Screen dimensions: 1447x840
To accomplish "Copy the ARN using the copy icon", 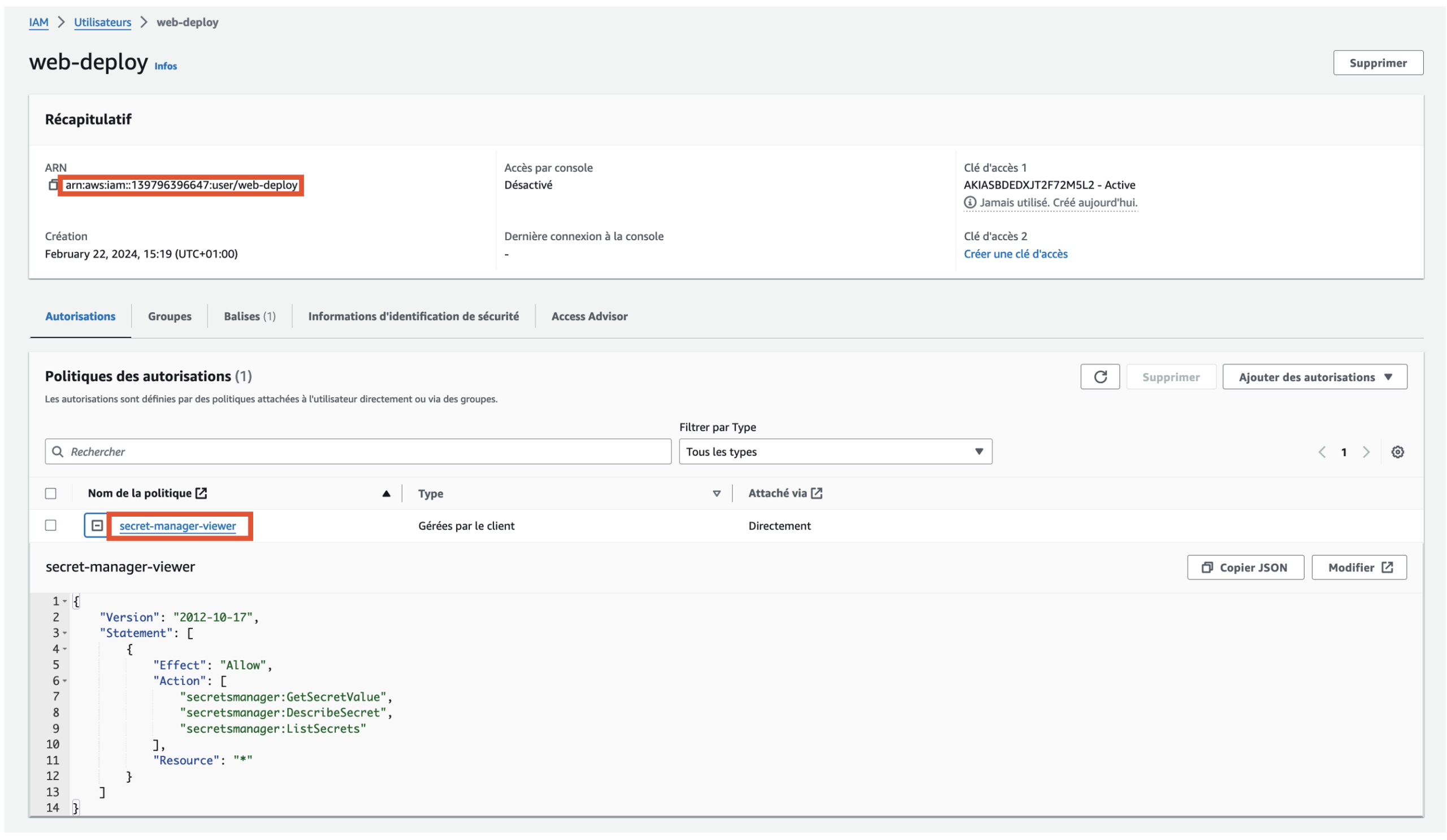I will (x=53, y=185).
